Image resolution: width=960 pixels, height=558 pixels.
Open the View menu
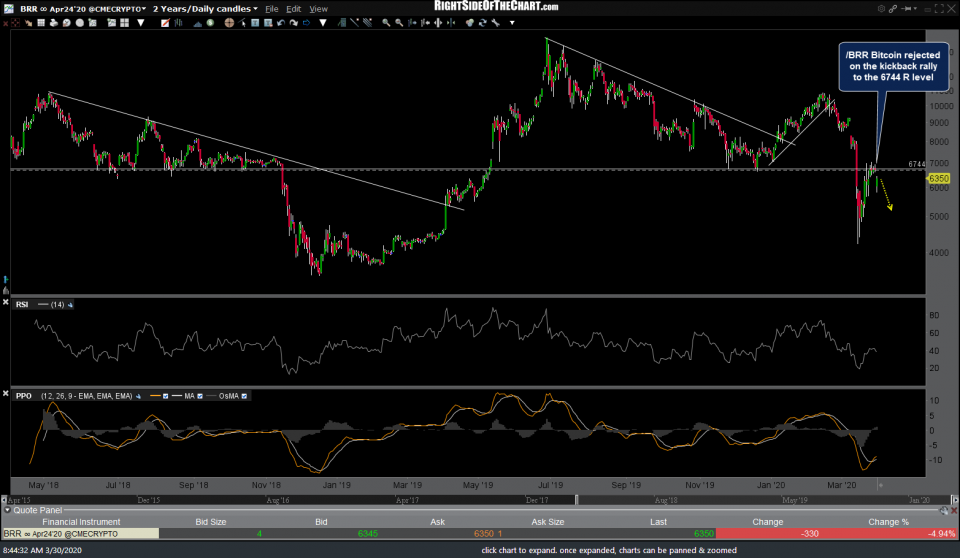coord(318,8)
